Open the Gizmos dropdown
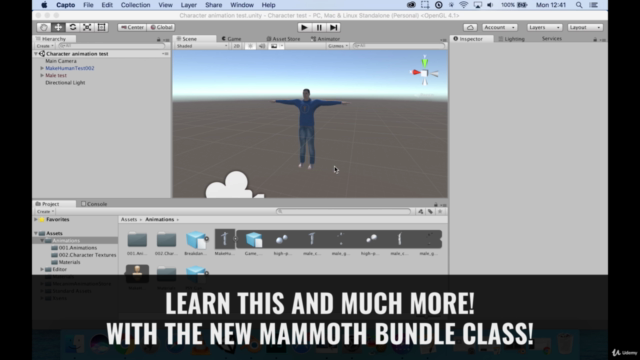This screenshot has width=640, height=360. 338,46
